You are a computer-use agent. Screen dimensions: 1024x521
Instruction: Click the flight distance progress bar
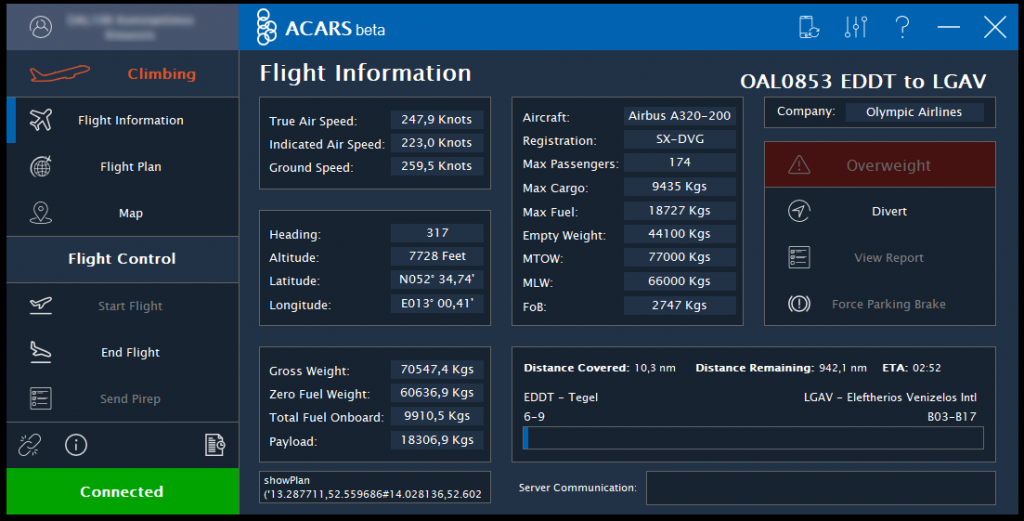[753, 438]
